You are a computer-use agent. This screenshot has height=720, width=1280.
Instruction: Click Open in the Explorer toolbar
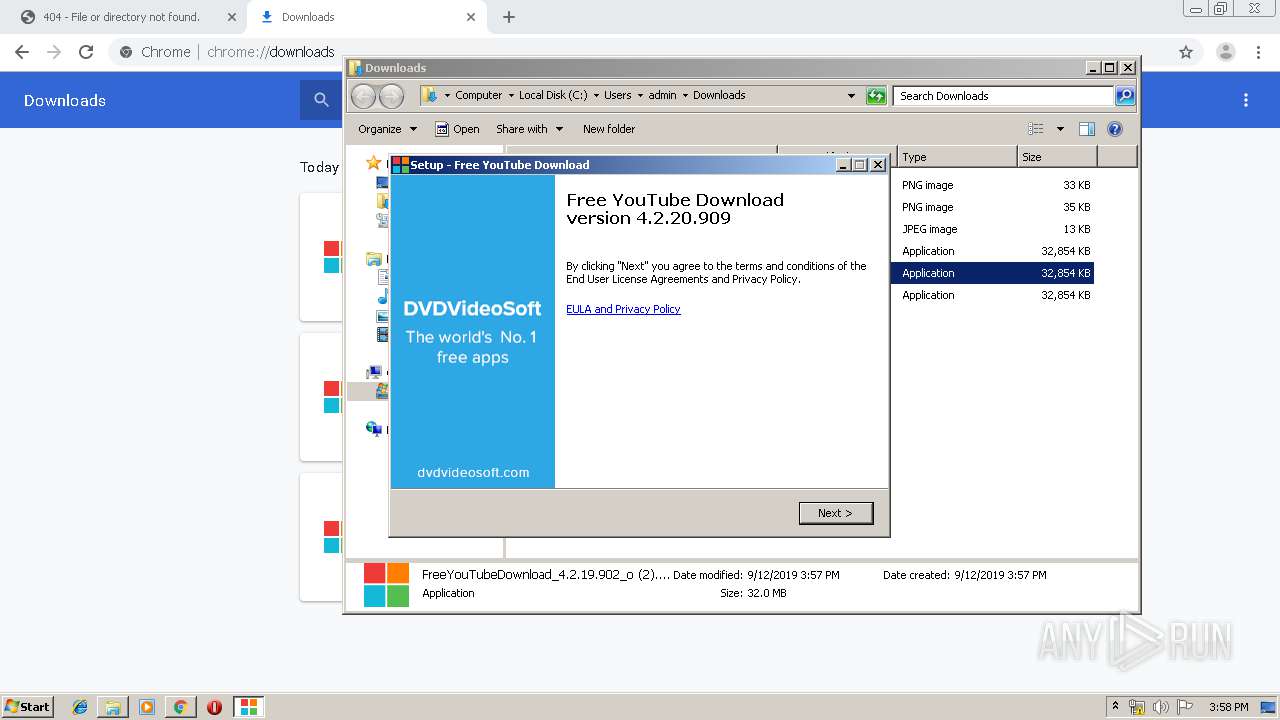(457, 129)
